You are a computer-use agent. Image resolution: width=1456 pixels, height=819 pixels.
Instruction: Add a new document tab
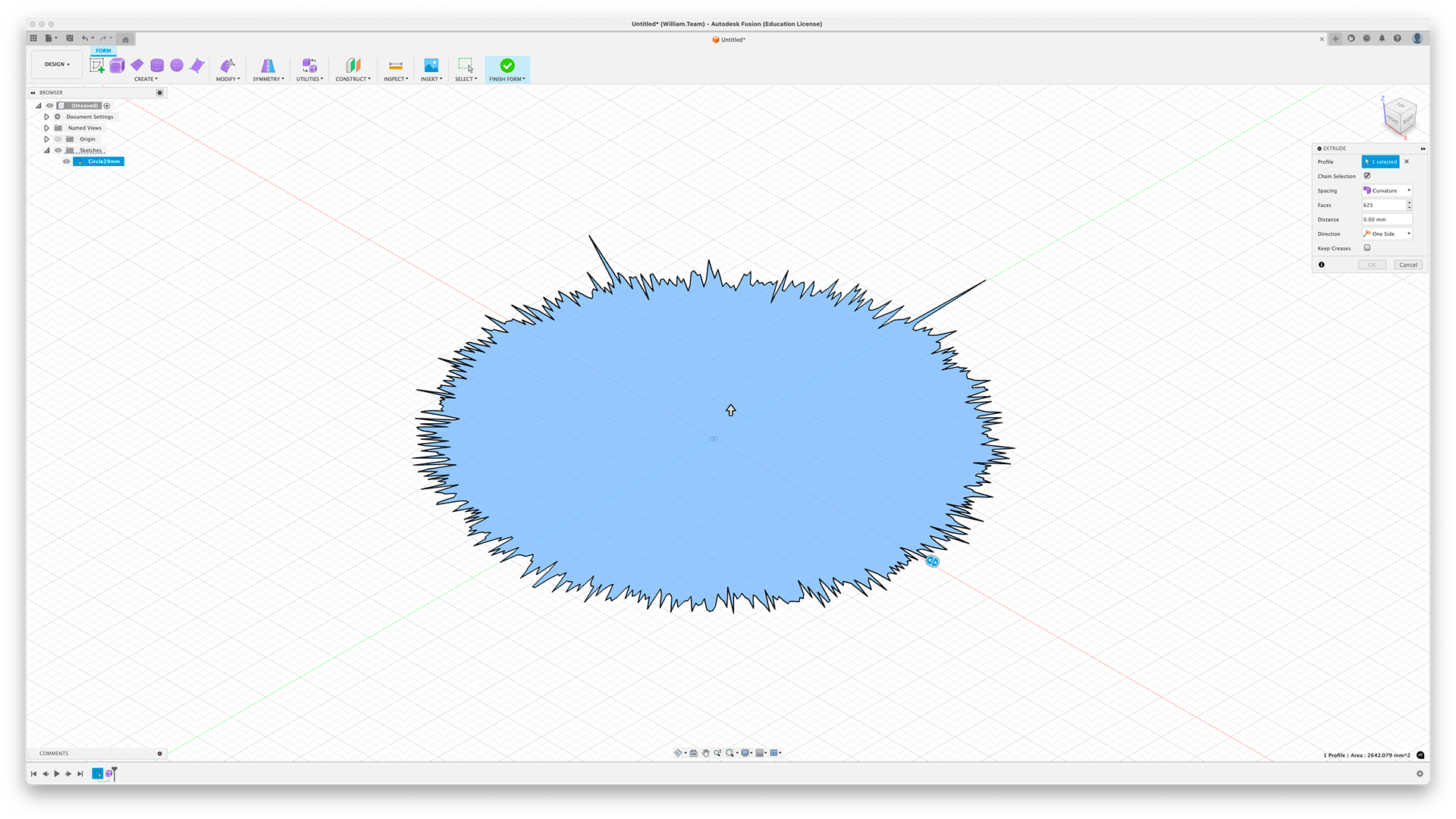pyautogui.click(x=1335, y=39)
